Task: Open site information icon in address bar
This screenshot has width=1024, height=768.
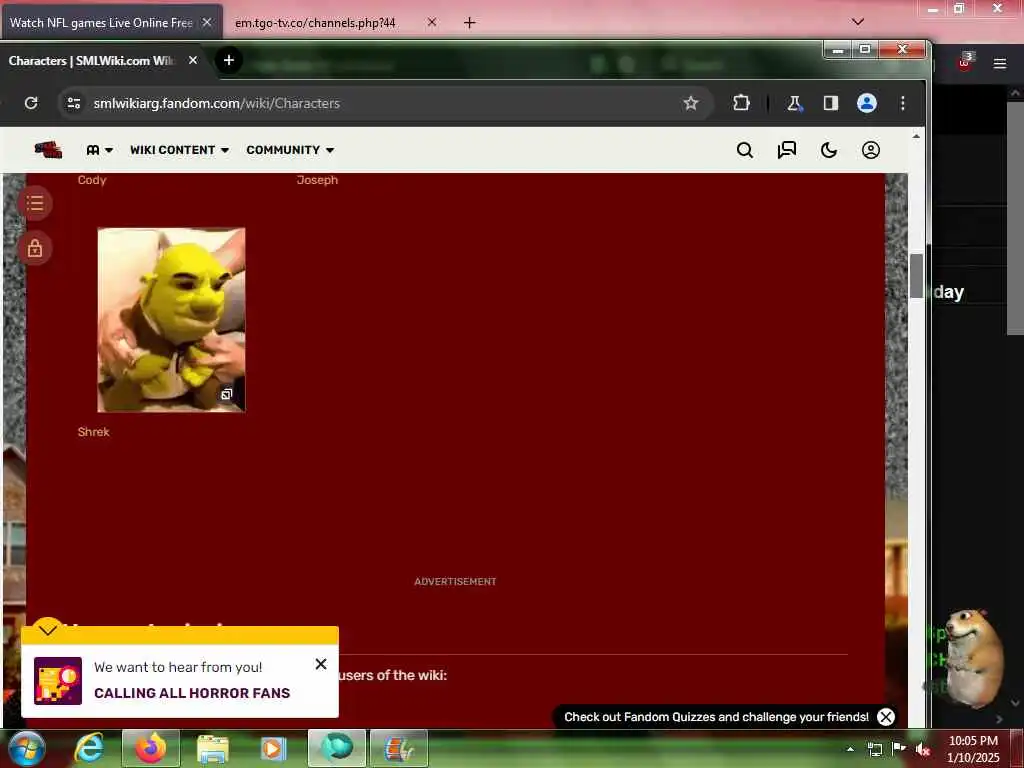Action: tap(74, 103)
